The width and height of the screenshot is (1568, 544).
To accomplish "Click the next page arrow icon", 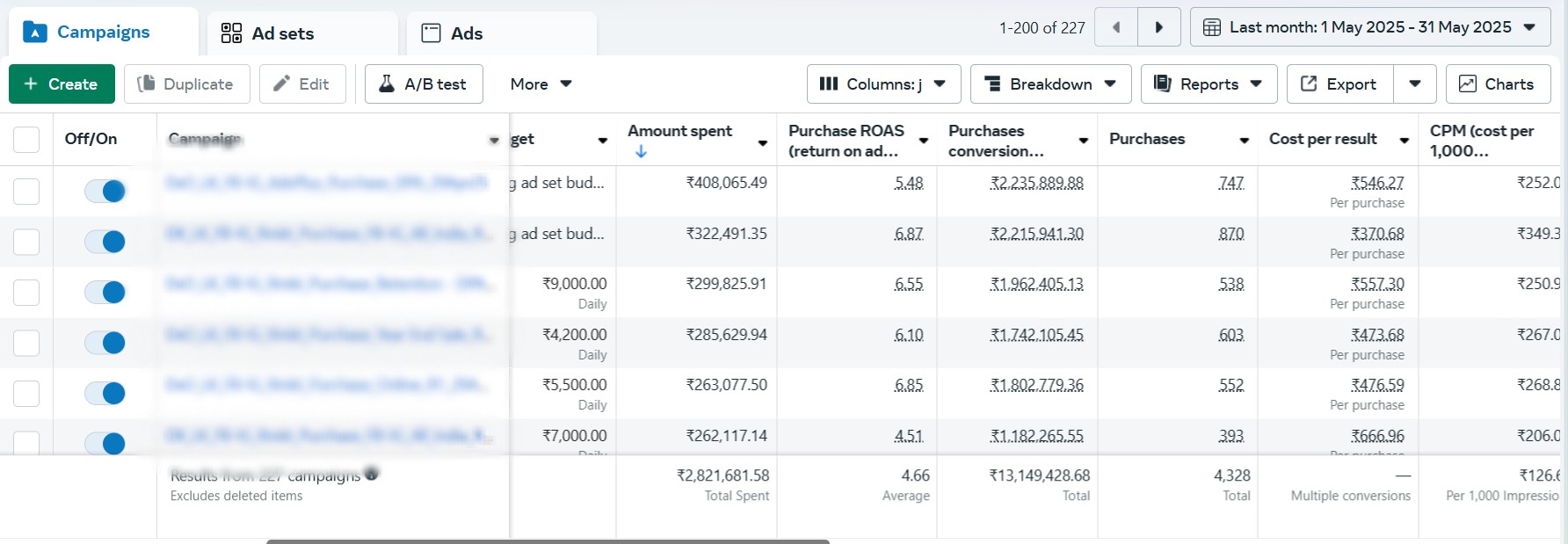I will [1158, 27].
